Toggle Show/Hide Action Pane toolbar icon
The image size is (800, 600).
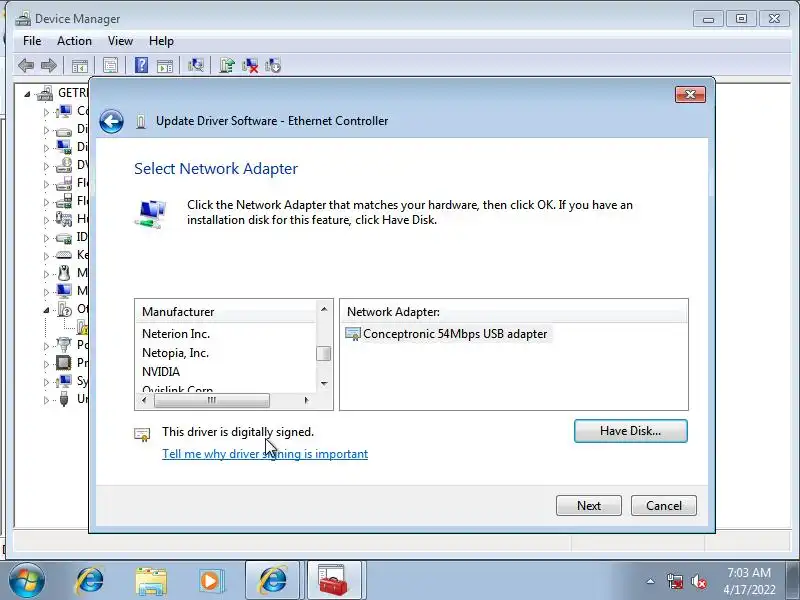tap(165, 66)
